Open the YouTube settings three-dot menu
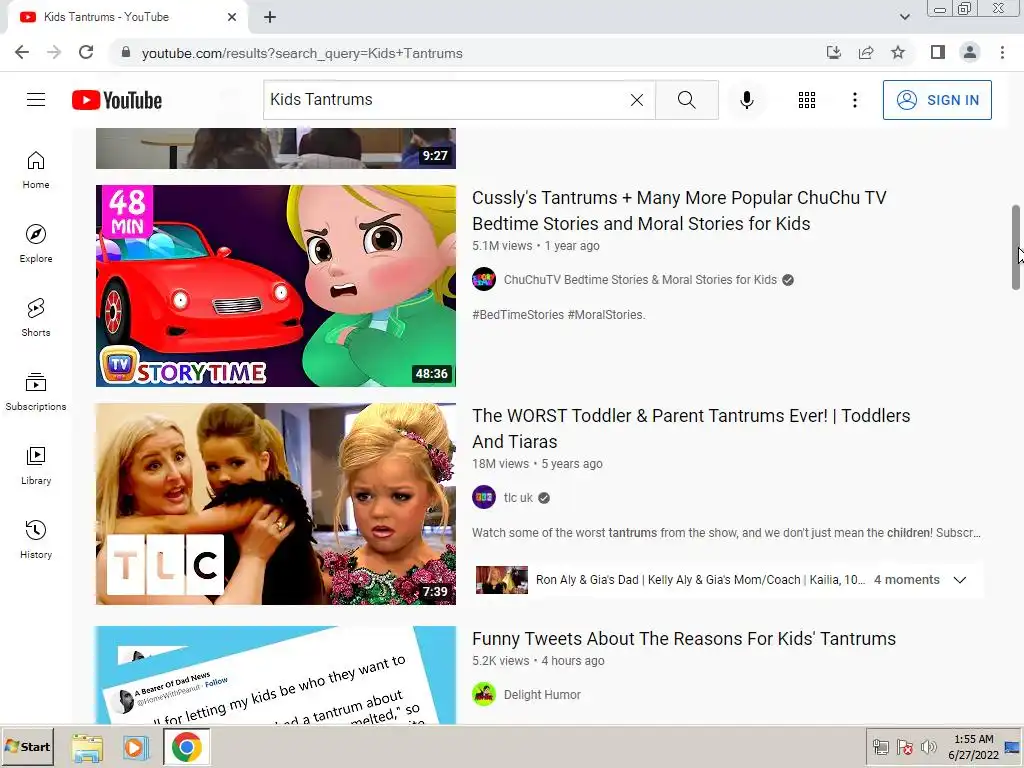 [x=855, y=100]
